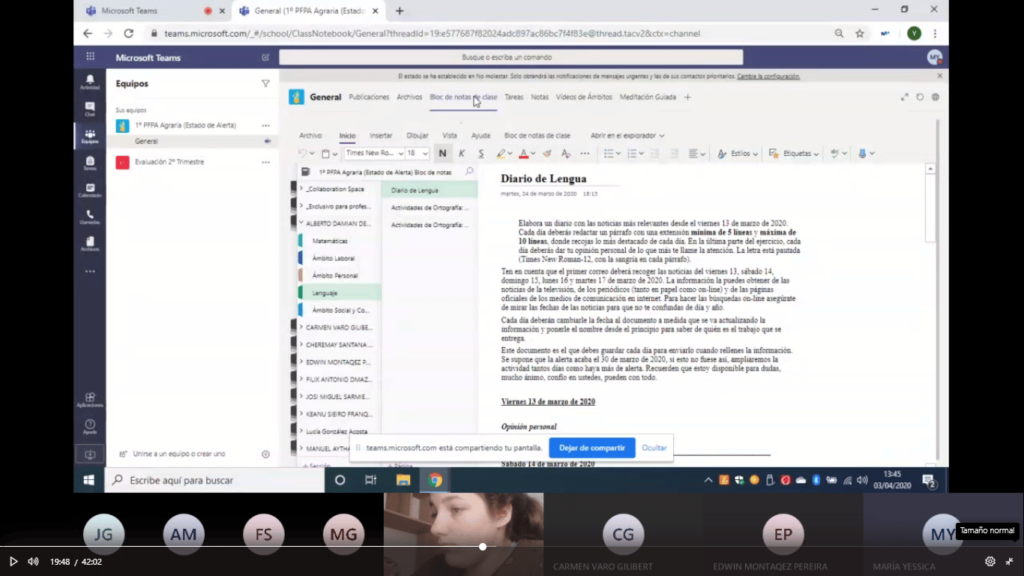Switch to the Dibujar ribbon tab
The image size is (1024, 576).
tap(417, 136)
